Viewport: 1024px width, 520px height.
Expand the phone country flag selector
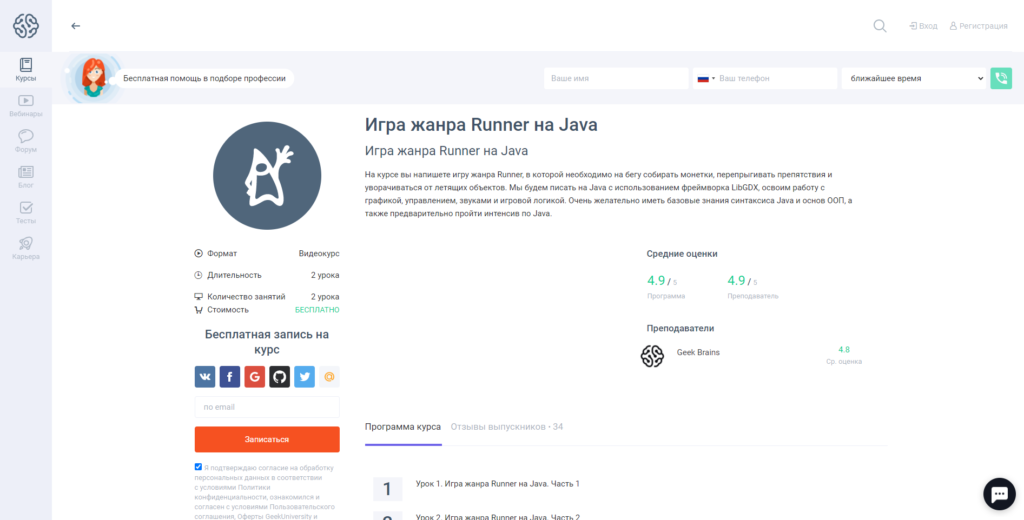[x=705, y=78]
